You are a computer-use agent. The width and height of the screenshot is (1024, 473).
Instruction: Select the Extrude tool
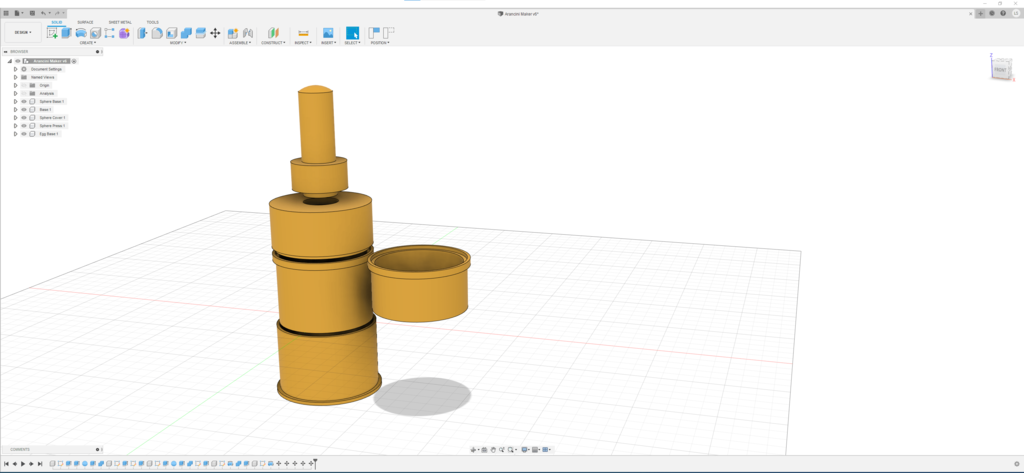tap(67, 33)
